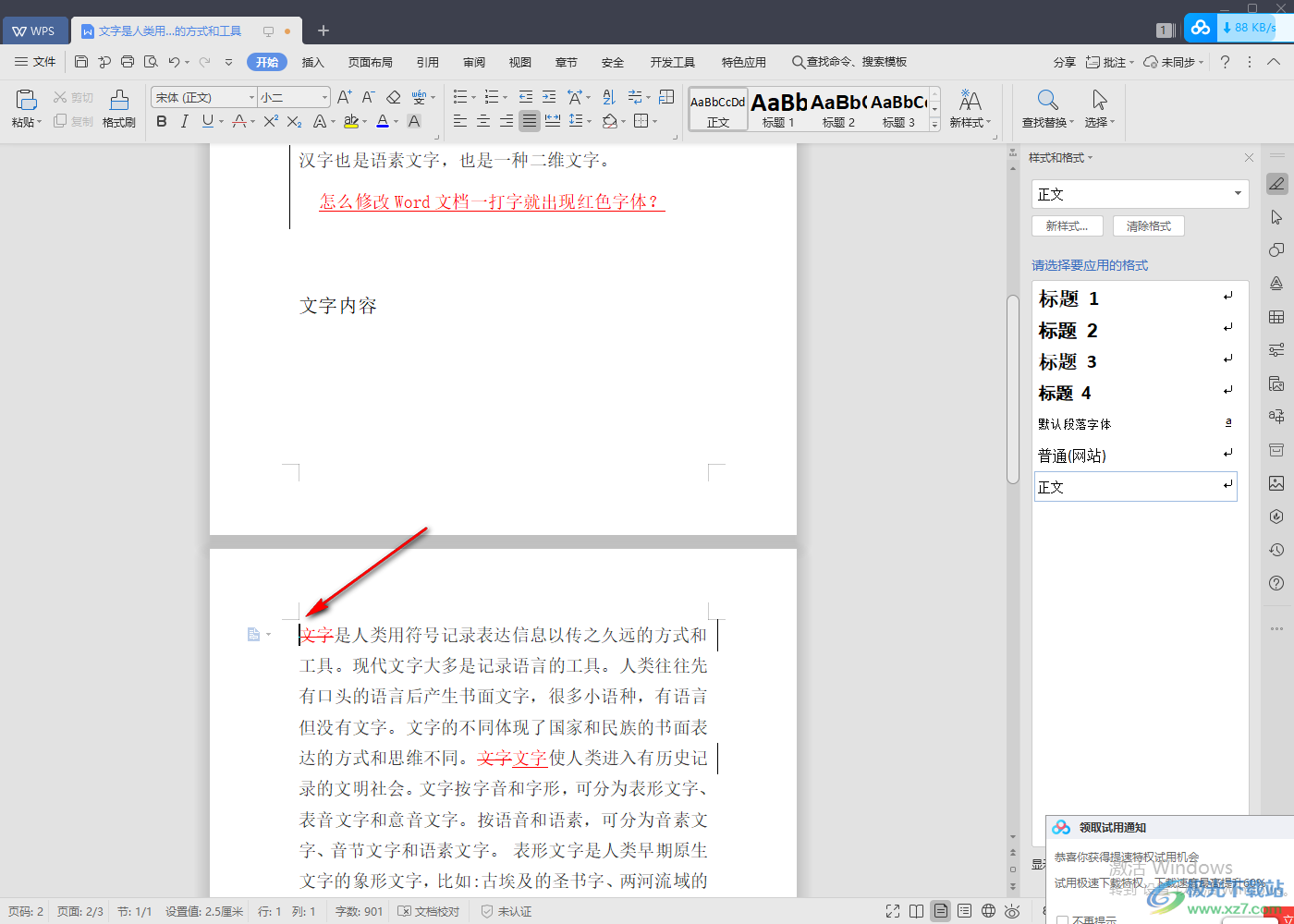
Task: Toggle Italic formatting
Action: pos(184,121)
